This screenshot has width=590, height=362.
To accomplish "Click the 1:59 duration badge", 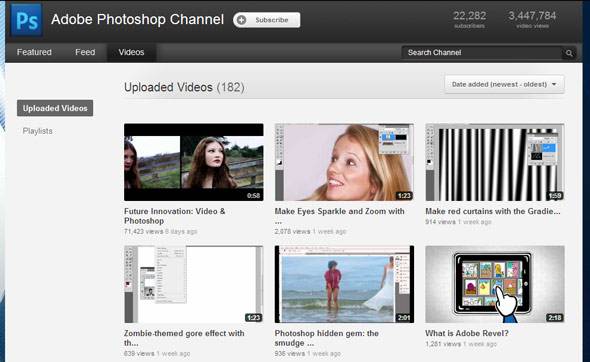I will (x=555, y=196).
